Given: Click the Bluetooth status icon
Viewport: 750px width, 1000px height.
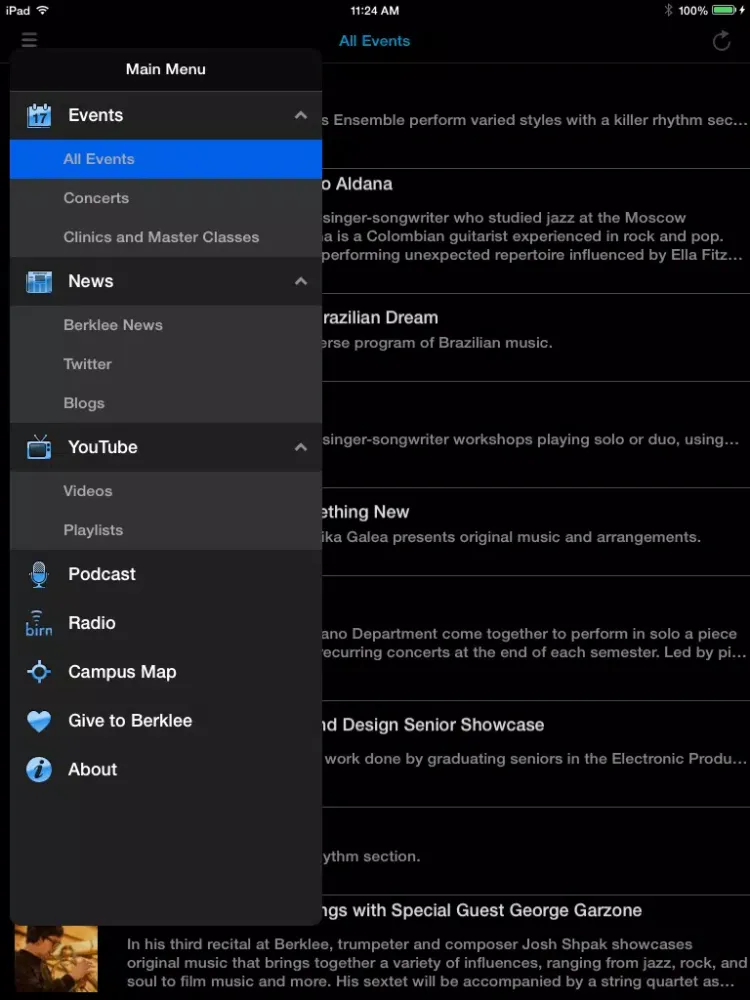Looking at the screenshot, I should pos(668,10).
